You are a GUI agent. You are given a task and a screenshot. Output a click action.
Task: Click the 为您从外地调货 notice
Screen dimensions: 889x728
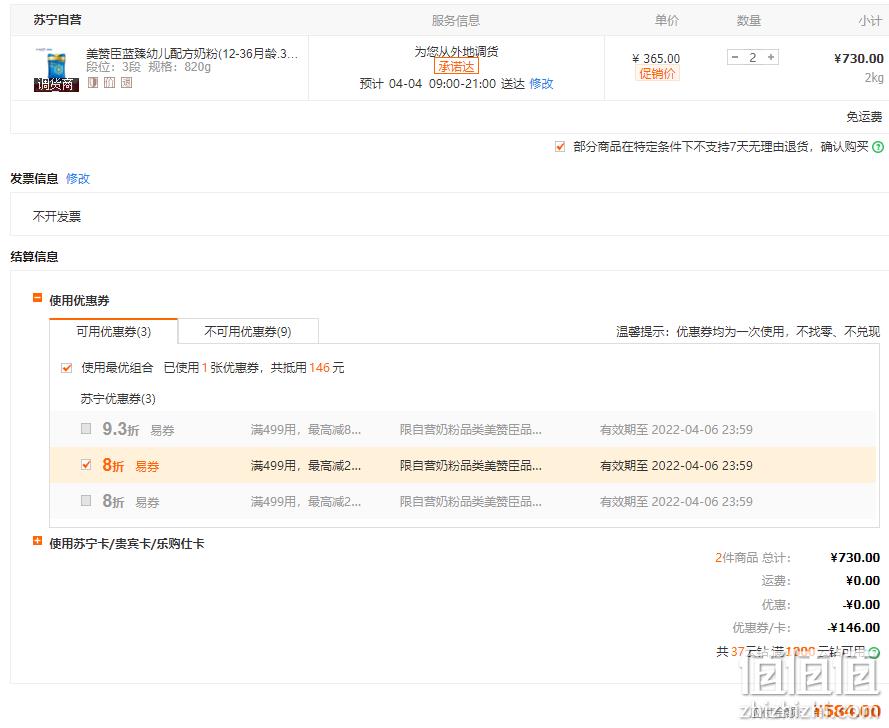(456, 52)
